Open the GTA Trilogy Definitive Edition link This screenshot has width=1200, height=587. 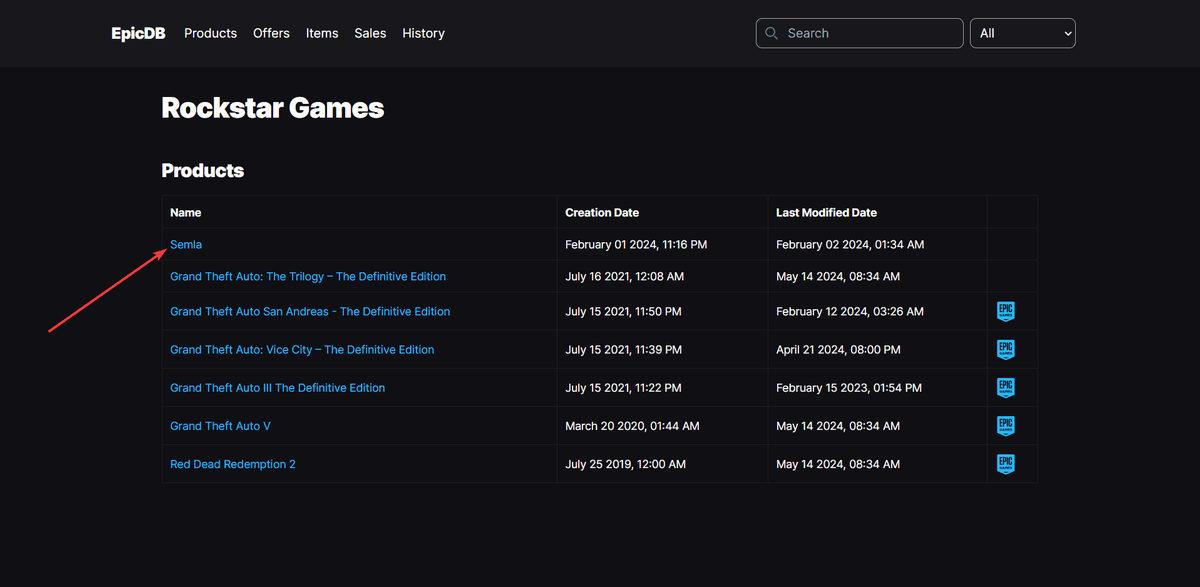point(308,276)
